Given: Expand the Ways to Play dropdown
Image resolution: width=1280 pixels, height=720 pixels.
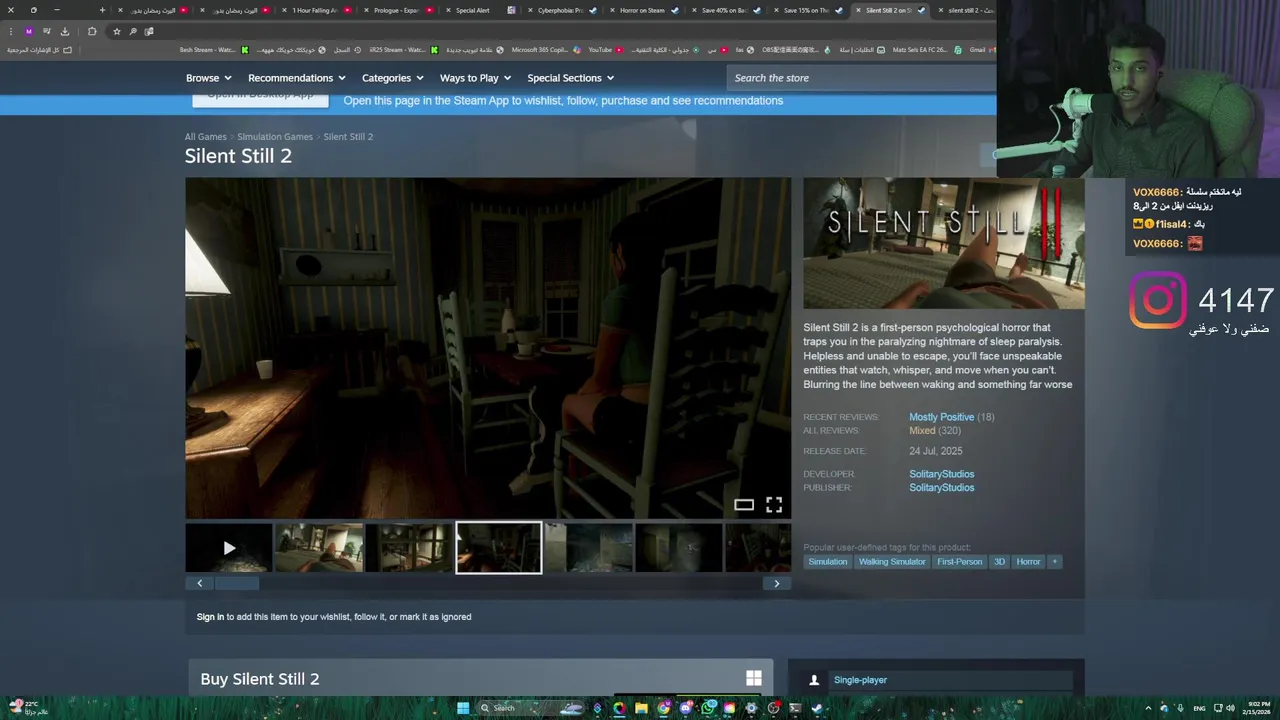Looking at the screenshot, I should coord(475,78).
